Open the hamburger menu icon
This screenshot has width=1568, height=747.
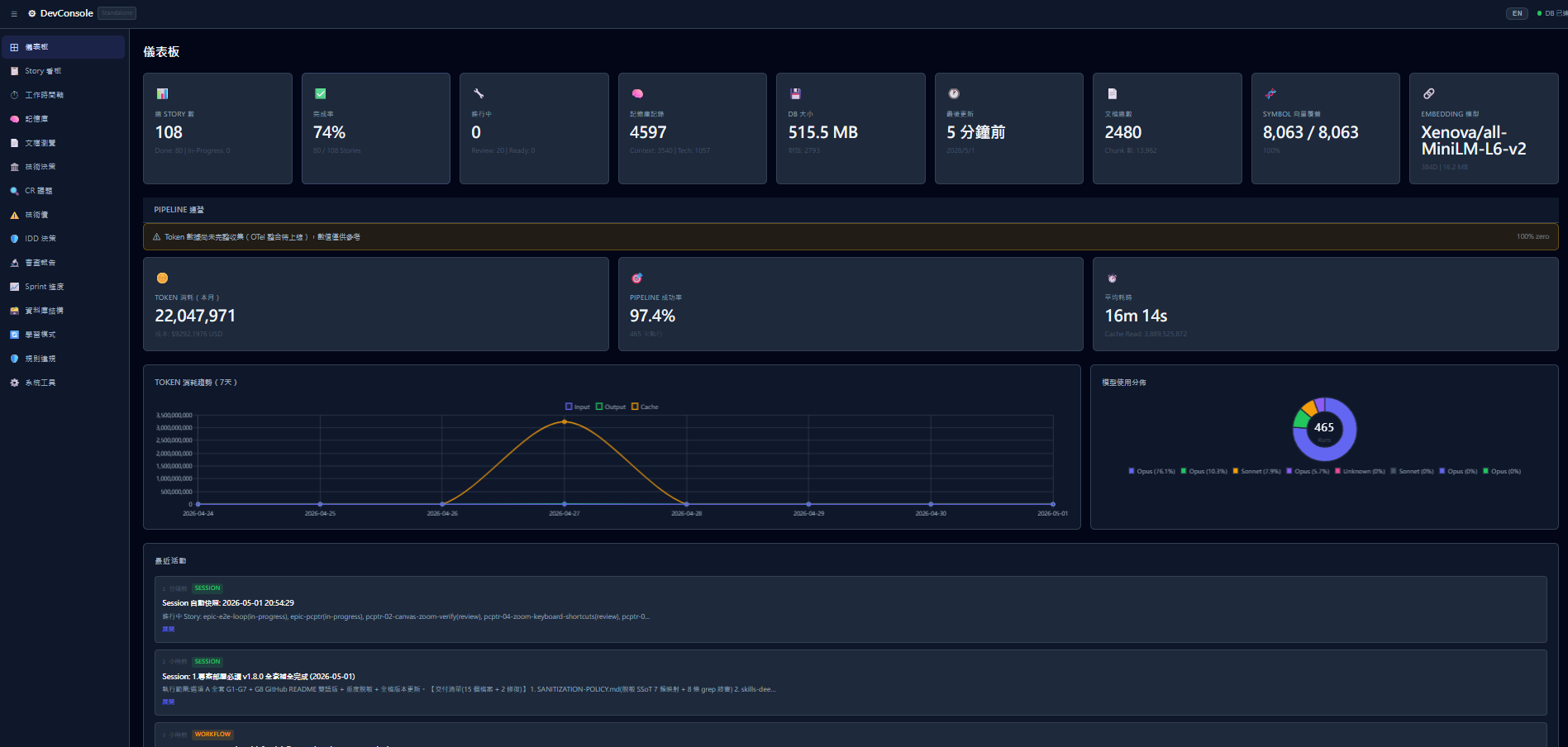click(x=14, y=14)
